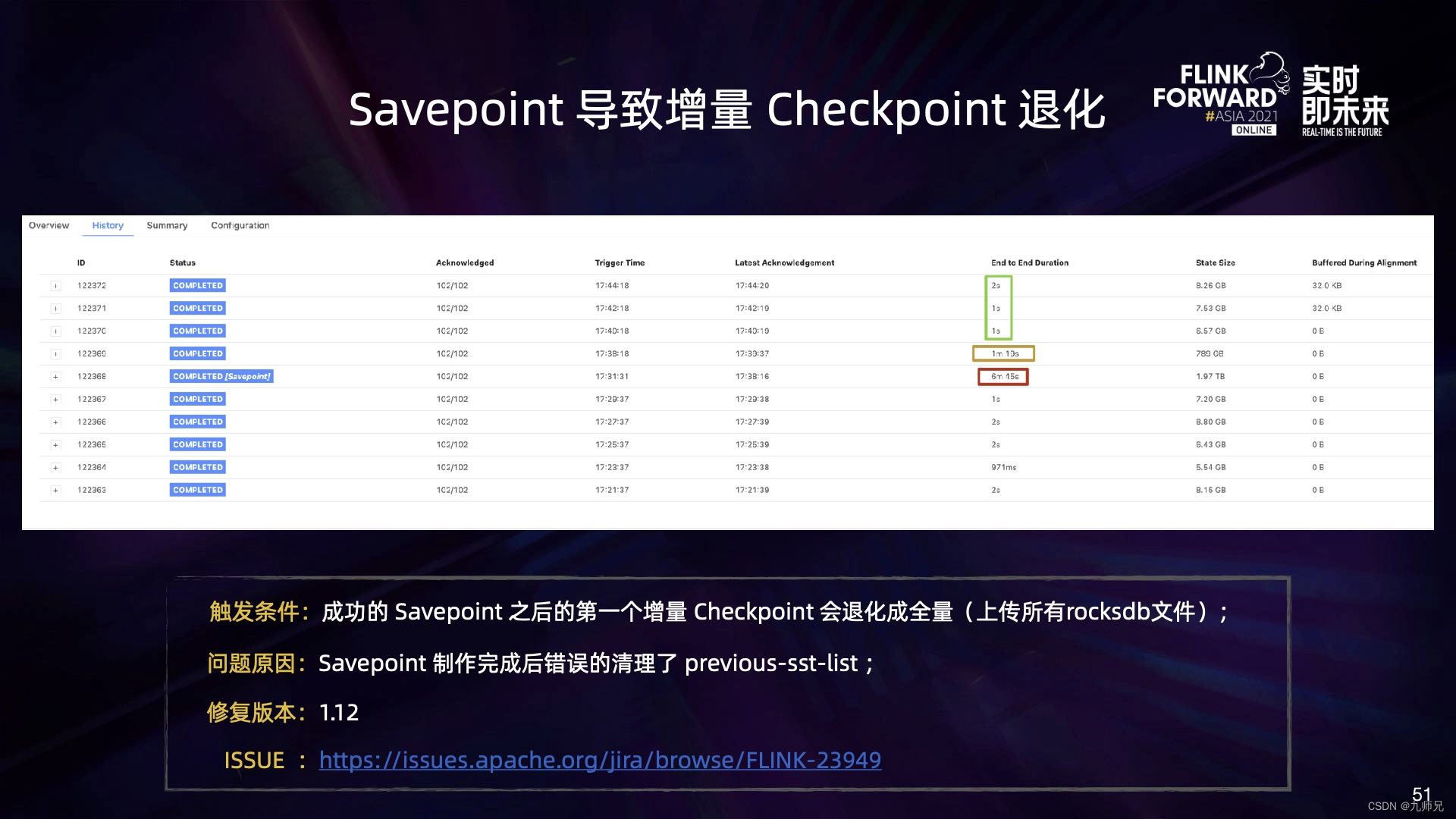The image size is (1456, 819).
Task: Click the End to End Duration highlight for ID 122360
Action: tap(1003, 353)
